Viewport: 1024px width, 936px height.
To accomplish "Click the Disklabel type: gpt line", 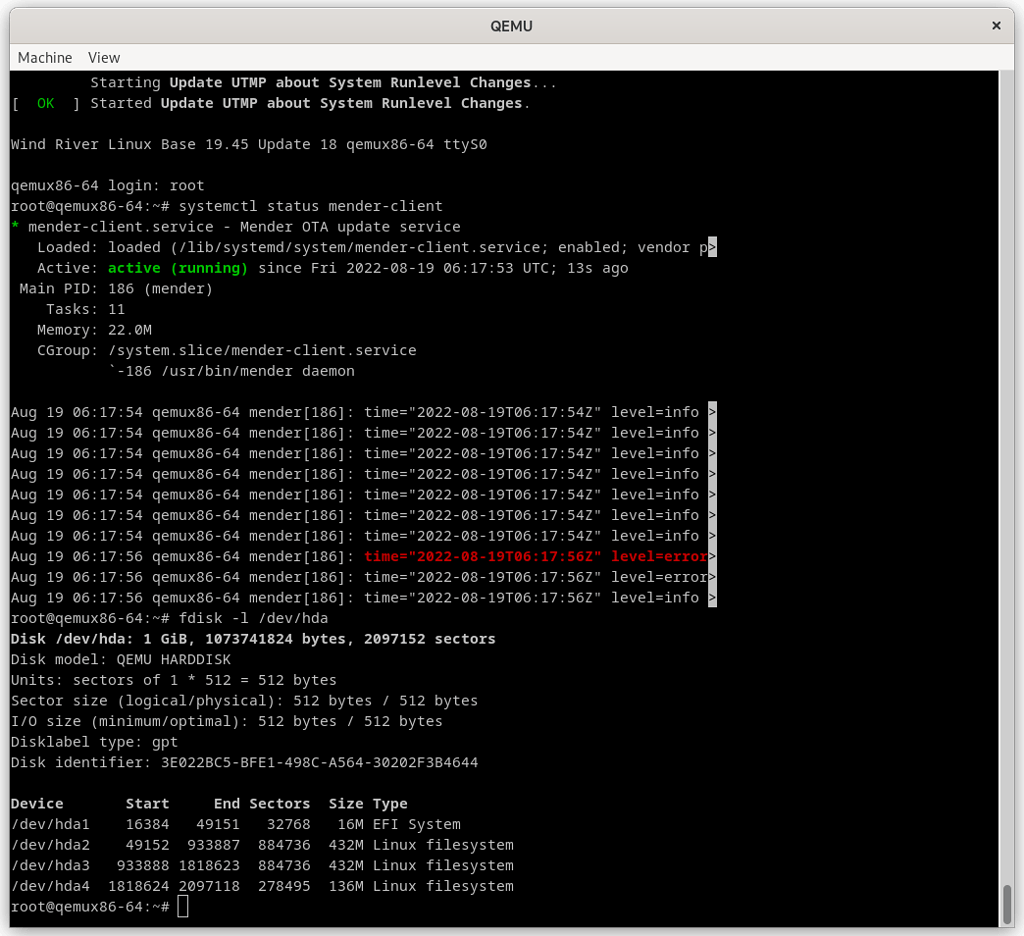I will pos(93,741).
